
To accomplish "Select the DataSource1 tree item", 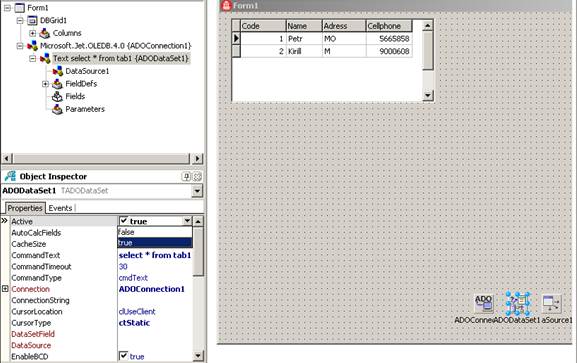I will pos(87,71).
